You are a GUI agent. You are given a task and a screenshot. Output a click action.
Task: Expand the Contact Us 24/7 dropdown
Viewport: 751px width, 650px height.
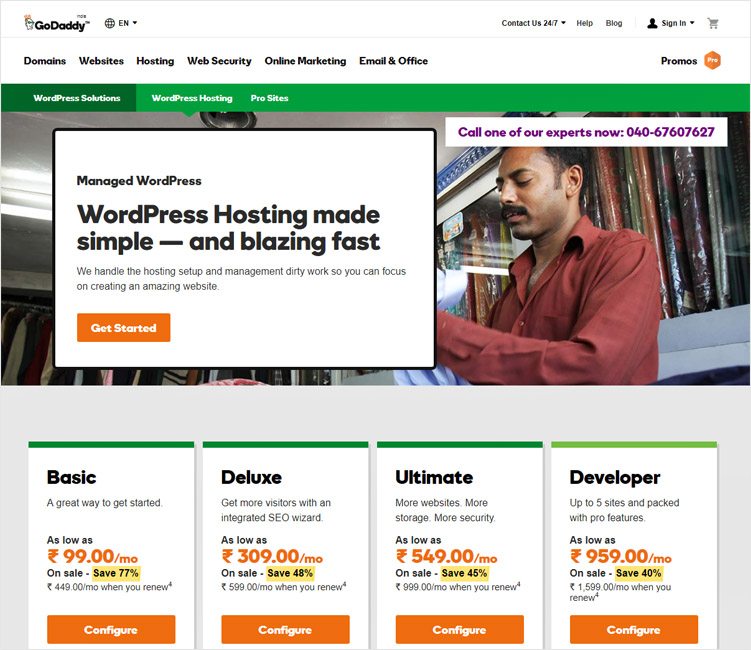click(533, 23)
